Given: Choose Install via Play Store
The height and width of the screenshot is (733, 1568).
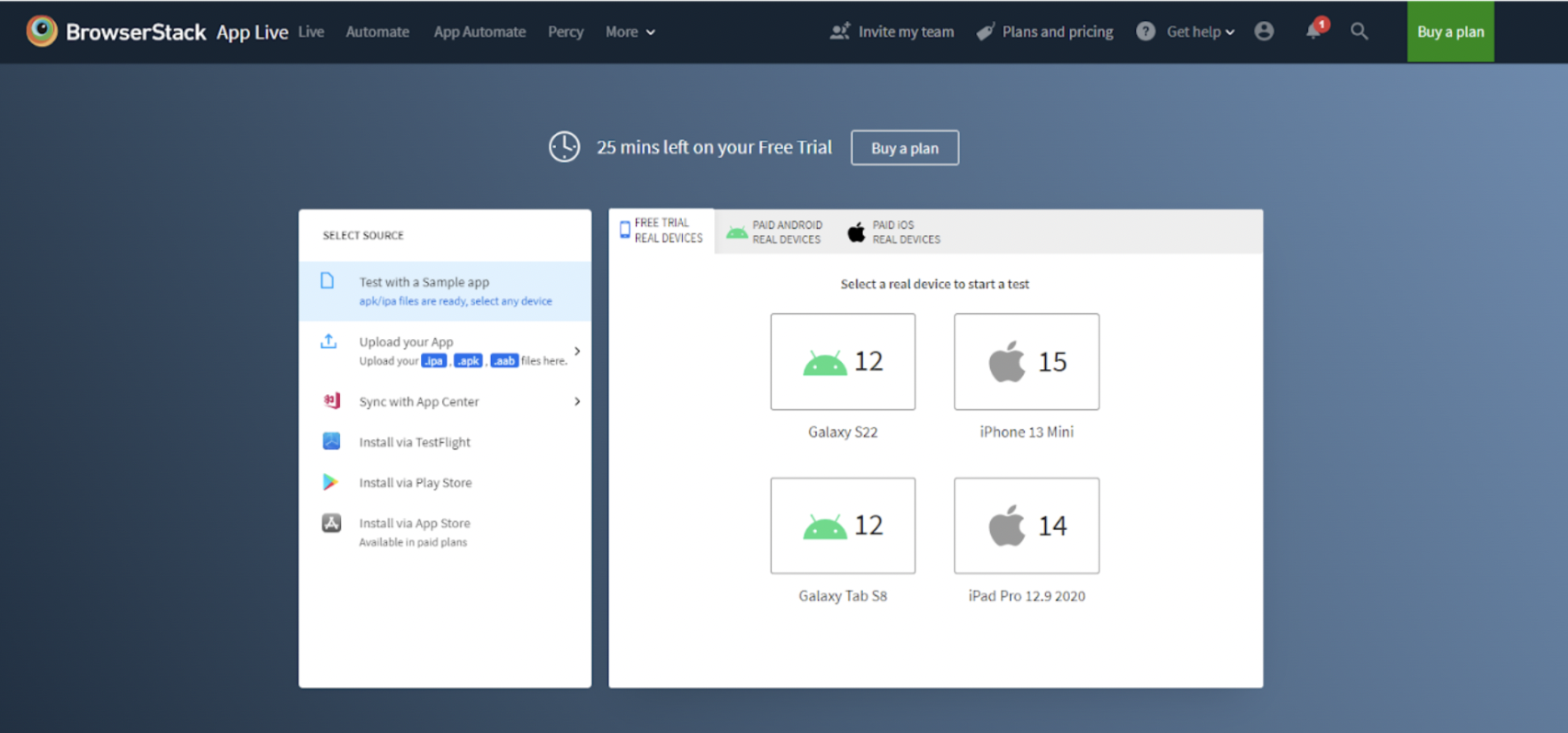Looking at the screenshot, I should click(415, 482).
